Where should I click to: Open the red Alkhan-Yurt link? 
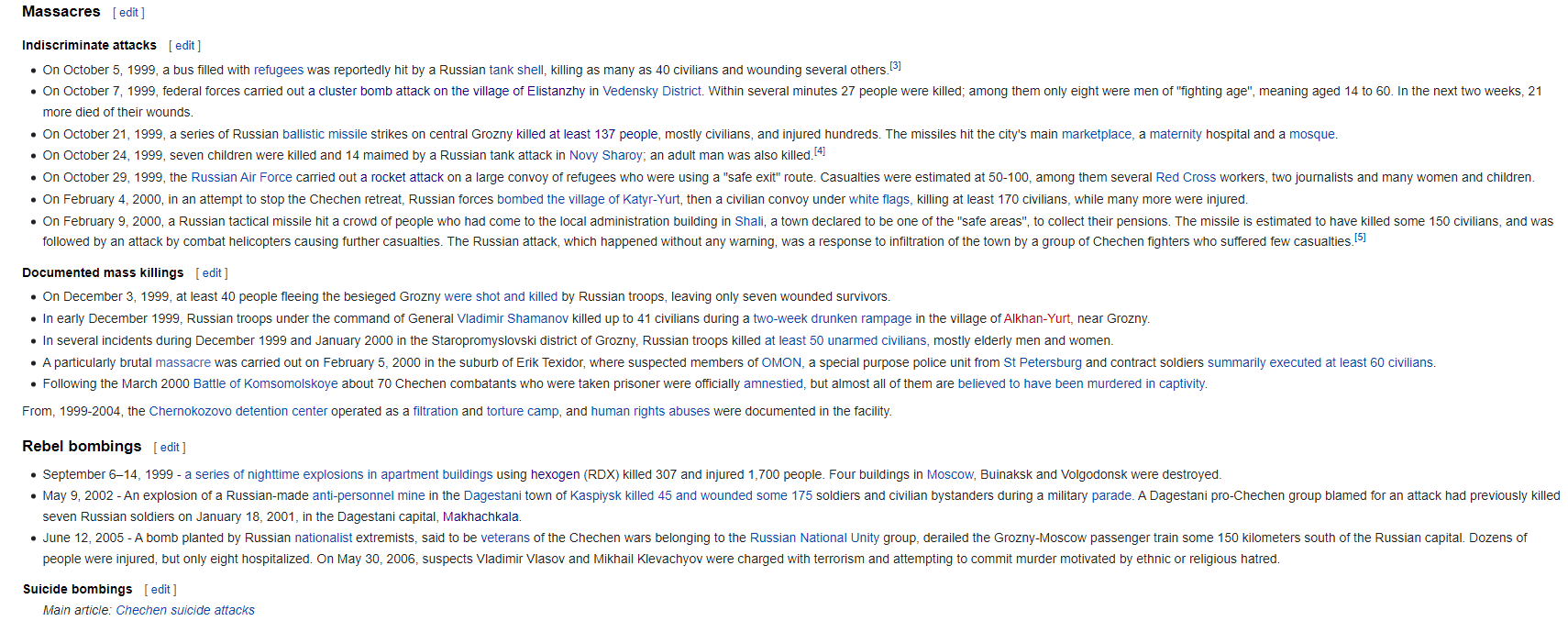click(1036, 319)
